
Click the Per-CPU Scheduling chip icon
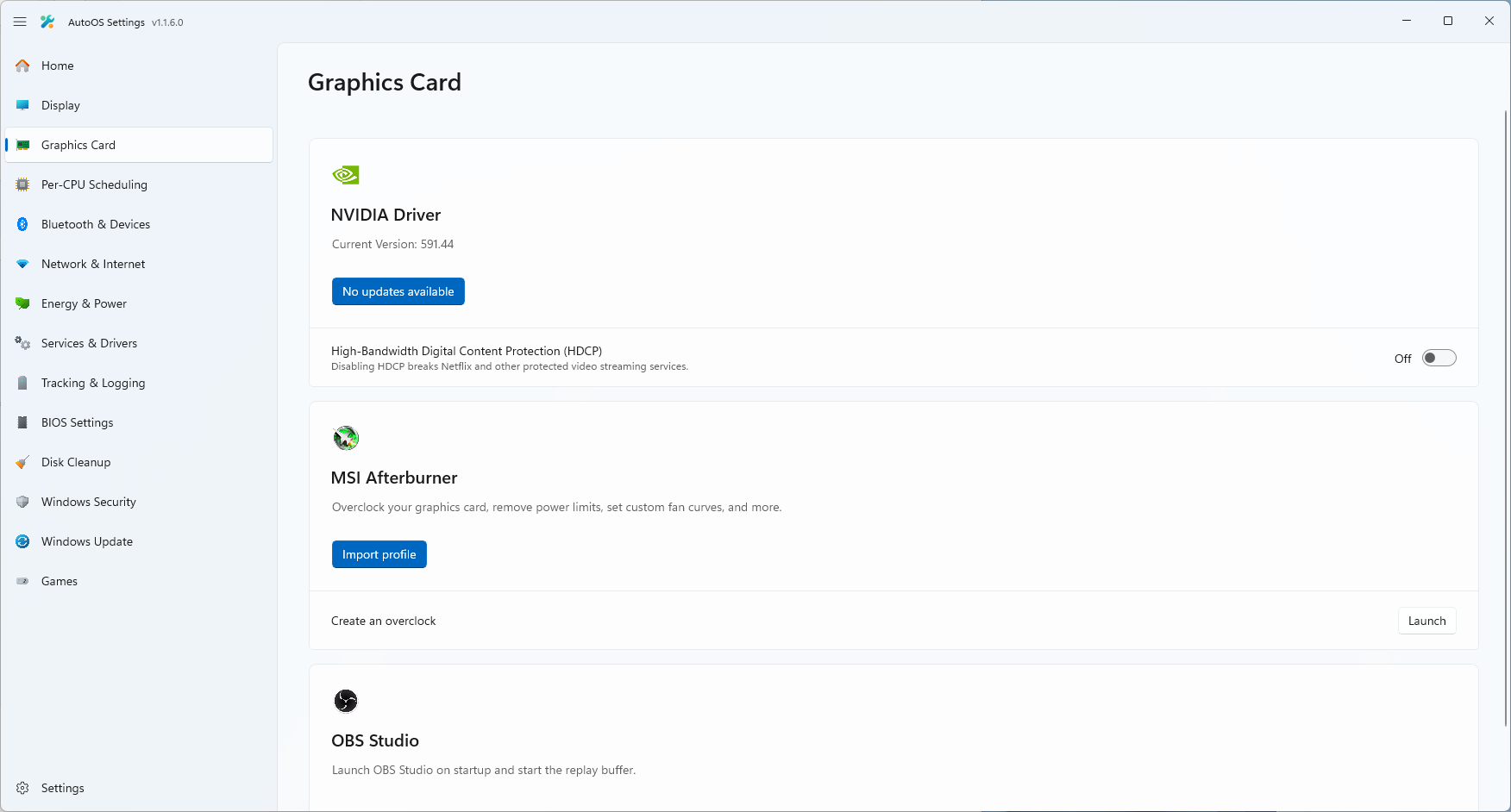(x=22, y=184)
